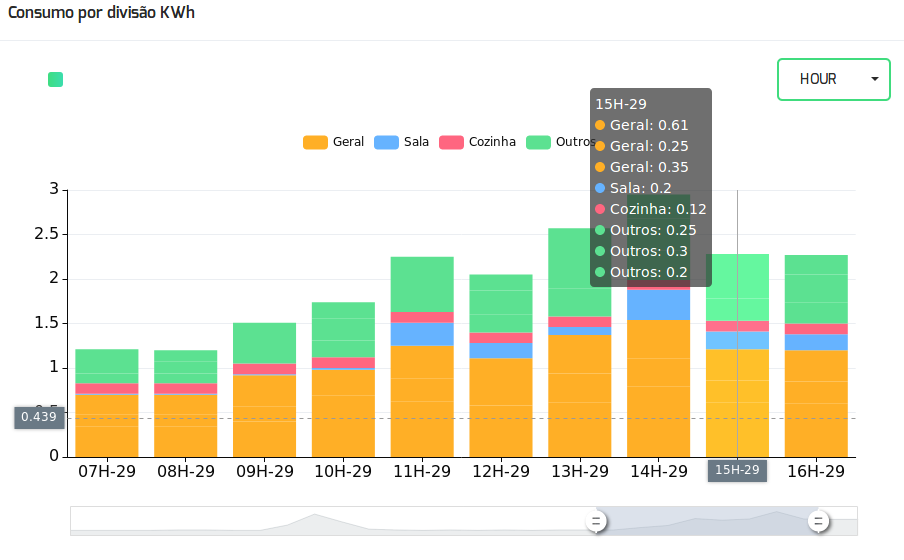
Task: Click the red Cozinha swatch in legend
Action: [451, 142]
